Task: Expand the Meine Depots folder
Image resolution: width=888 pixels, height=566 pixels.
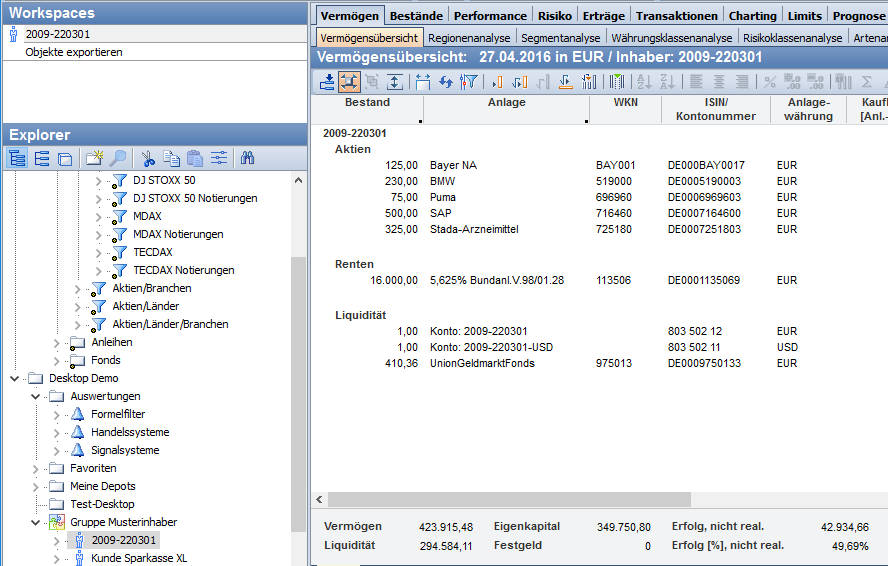Action: 36,486
